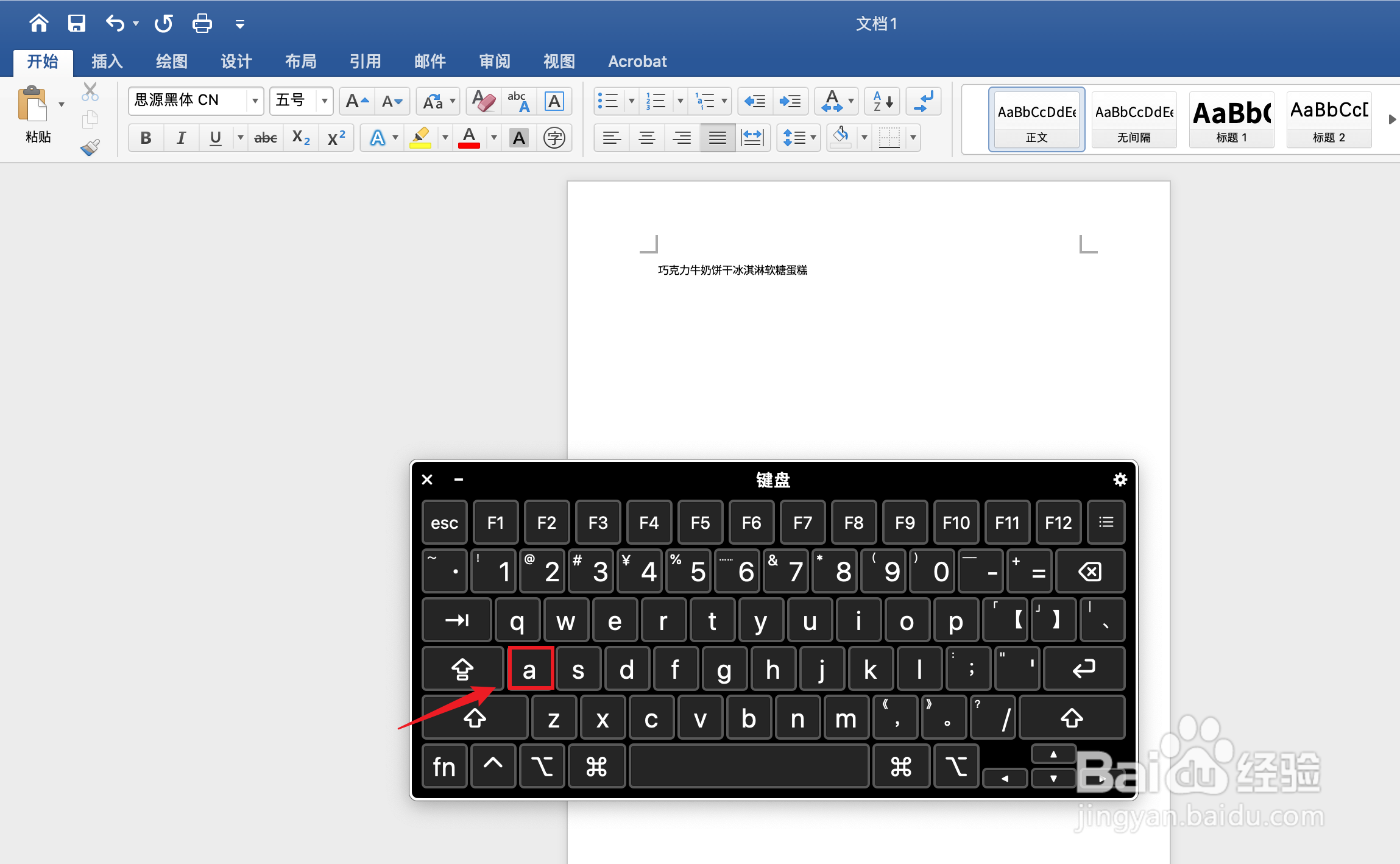Screen dimensions: 1400x864
Task: Open the font size dropdown arrow
Action: [324, 101]
